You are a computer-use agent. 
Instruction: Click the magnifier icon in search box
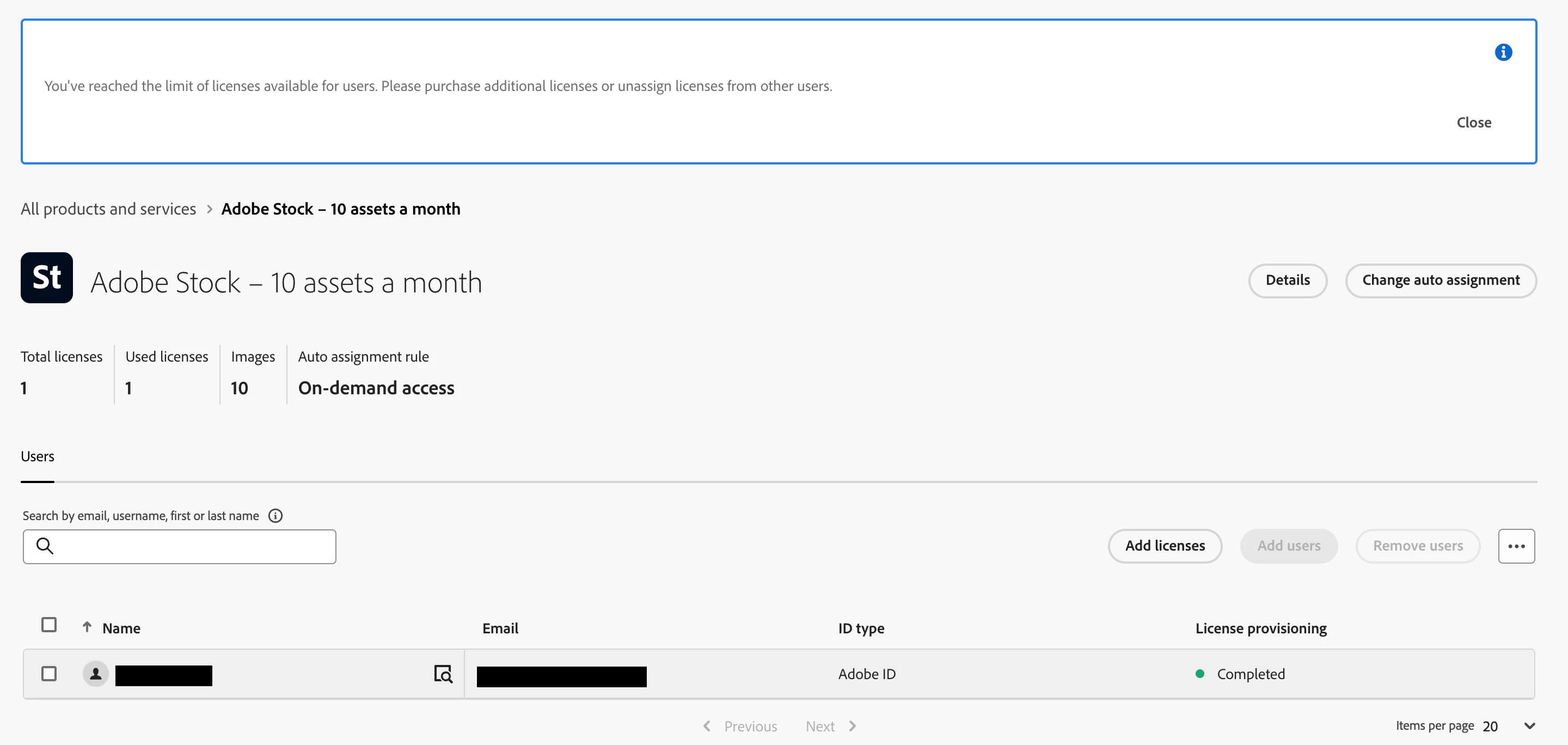[x=45, y=546]
